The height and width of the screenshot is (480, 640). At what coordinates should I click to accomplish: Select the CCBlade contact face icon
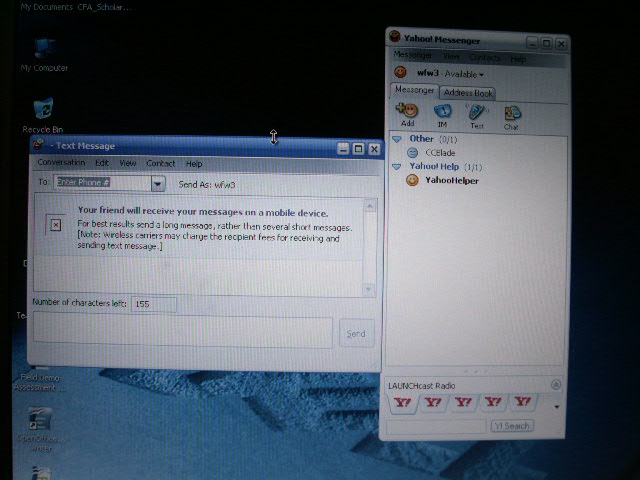(413, 153)
